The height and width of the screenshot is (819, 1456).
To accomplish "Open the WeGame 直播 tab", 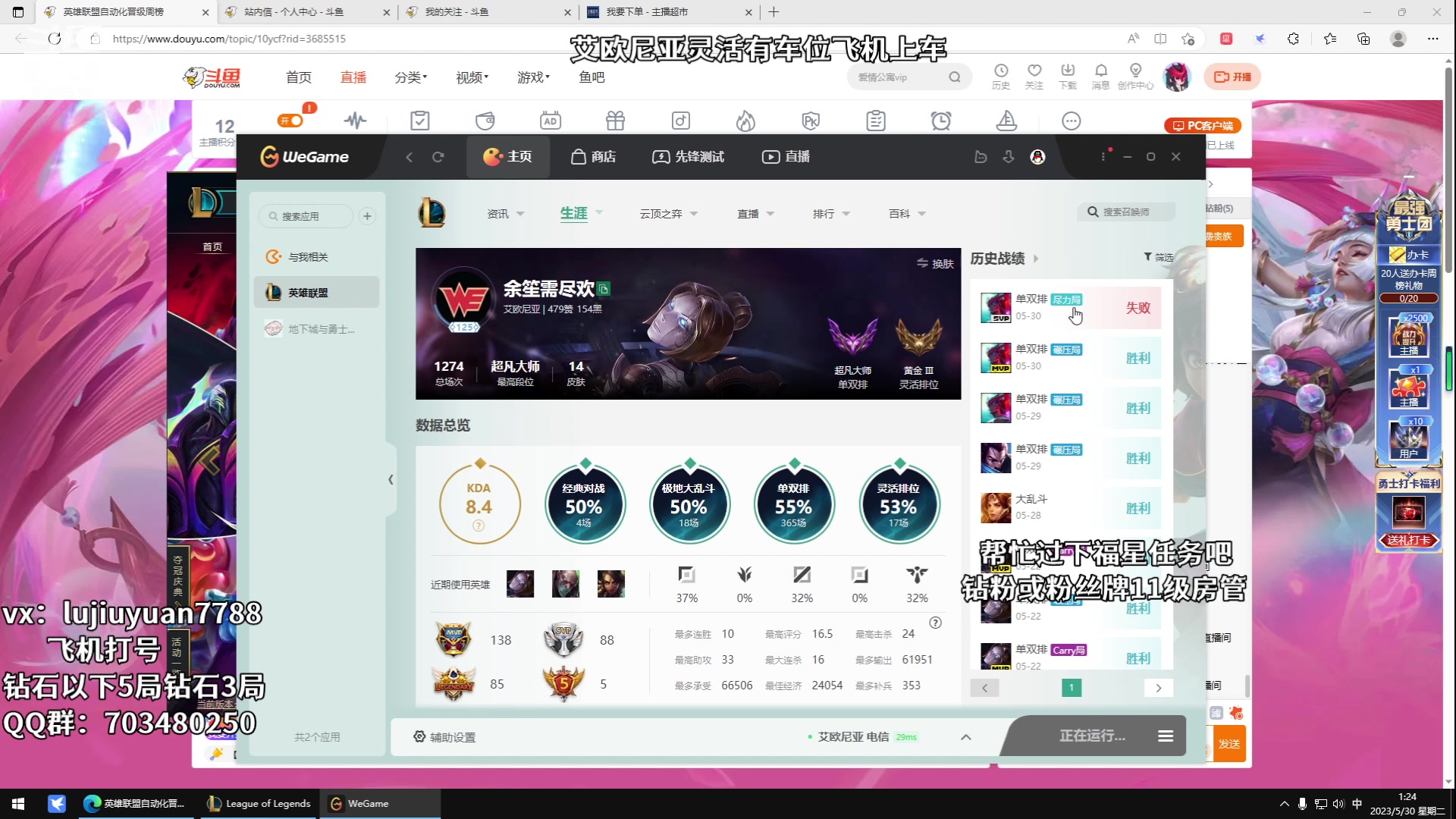I will [x=786, y=157].
